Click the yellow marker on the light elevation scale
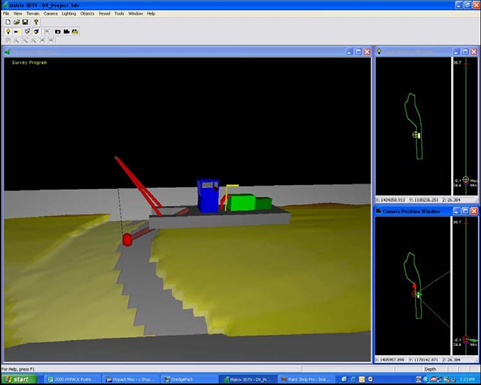 (466, 180)
